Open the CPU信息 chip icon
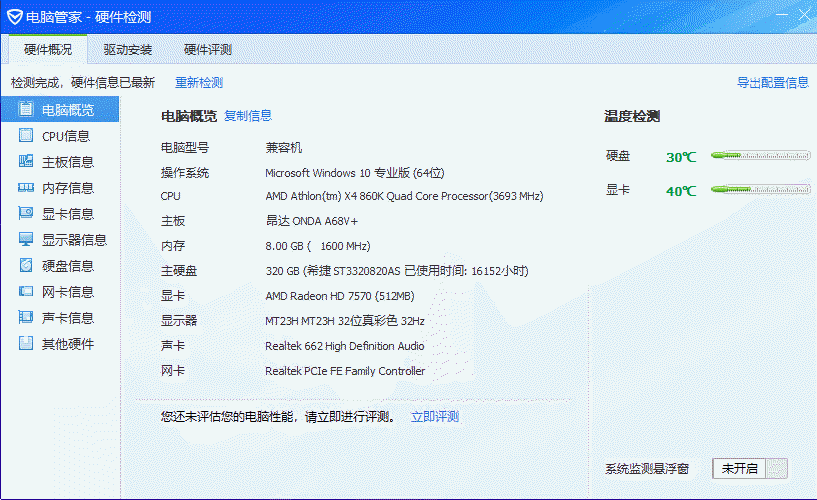The width and height of the screenshot is (817, 500). coord(26,135)
